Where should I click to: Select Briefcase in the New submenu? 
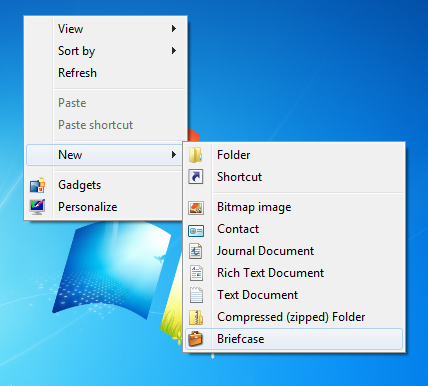[294, 339]
